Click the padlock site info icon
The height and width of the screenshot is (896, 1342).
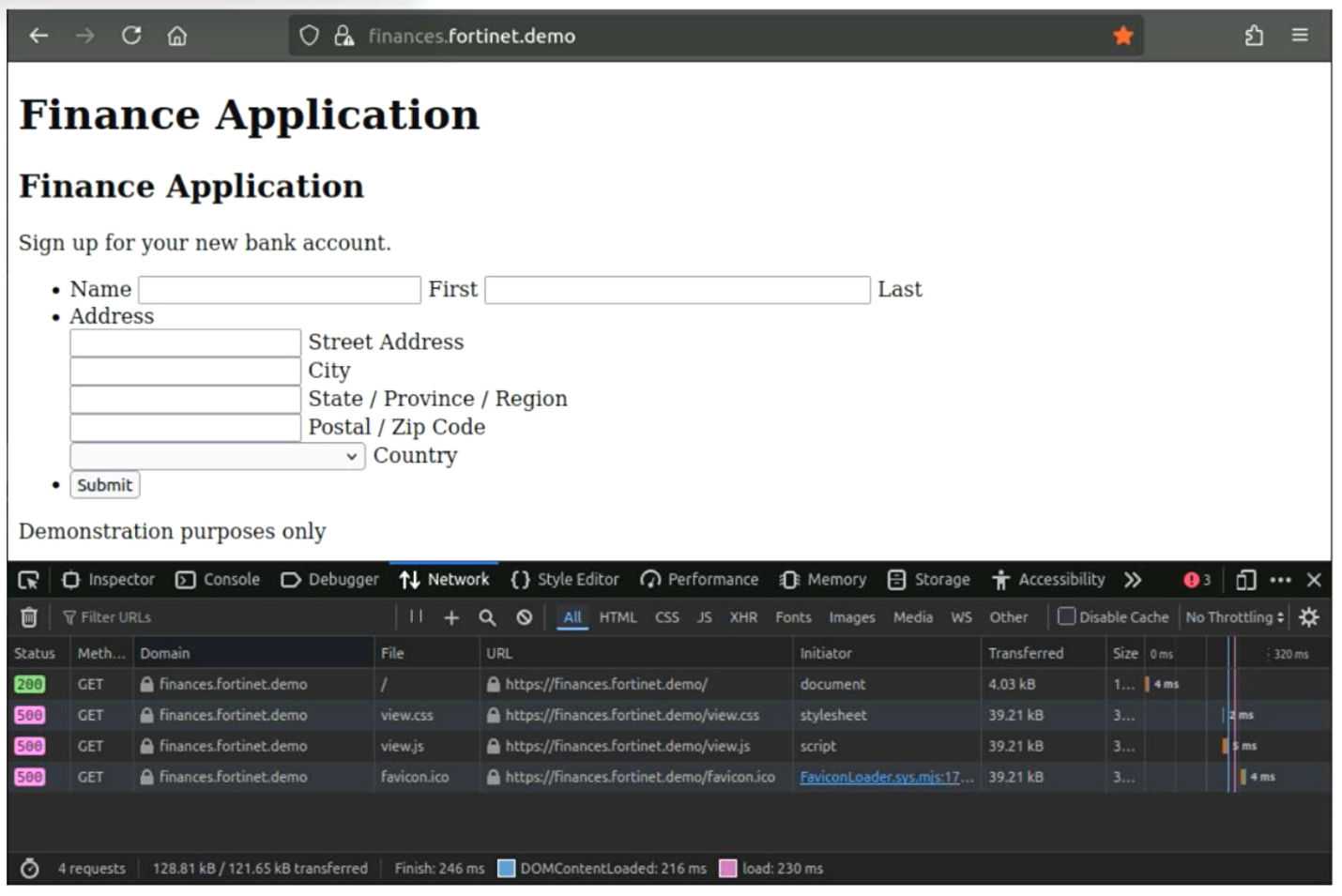click(344, 36)
